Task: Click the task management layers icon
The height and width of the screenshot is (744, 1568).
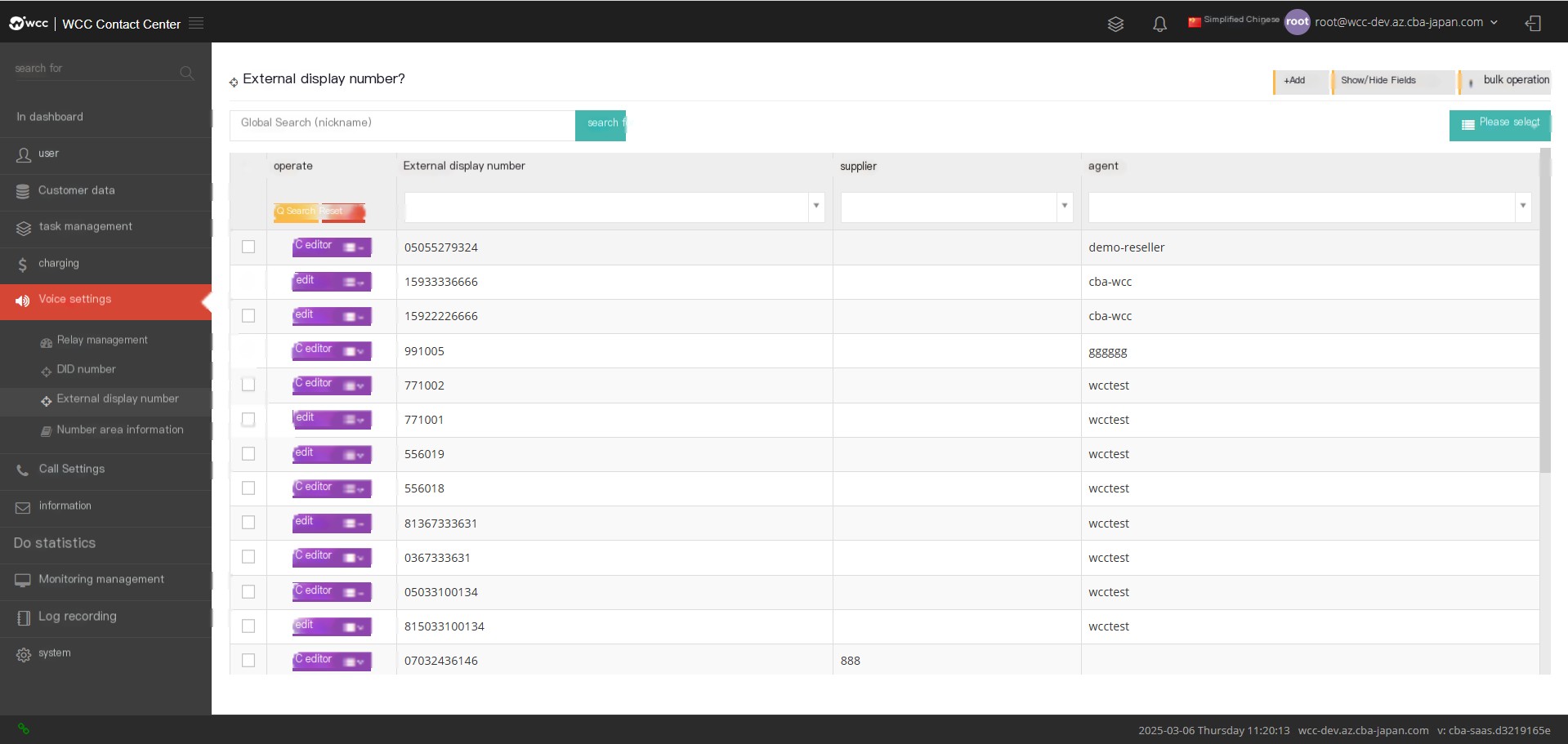Action: 24,228
